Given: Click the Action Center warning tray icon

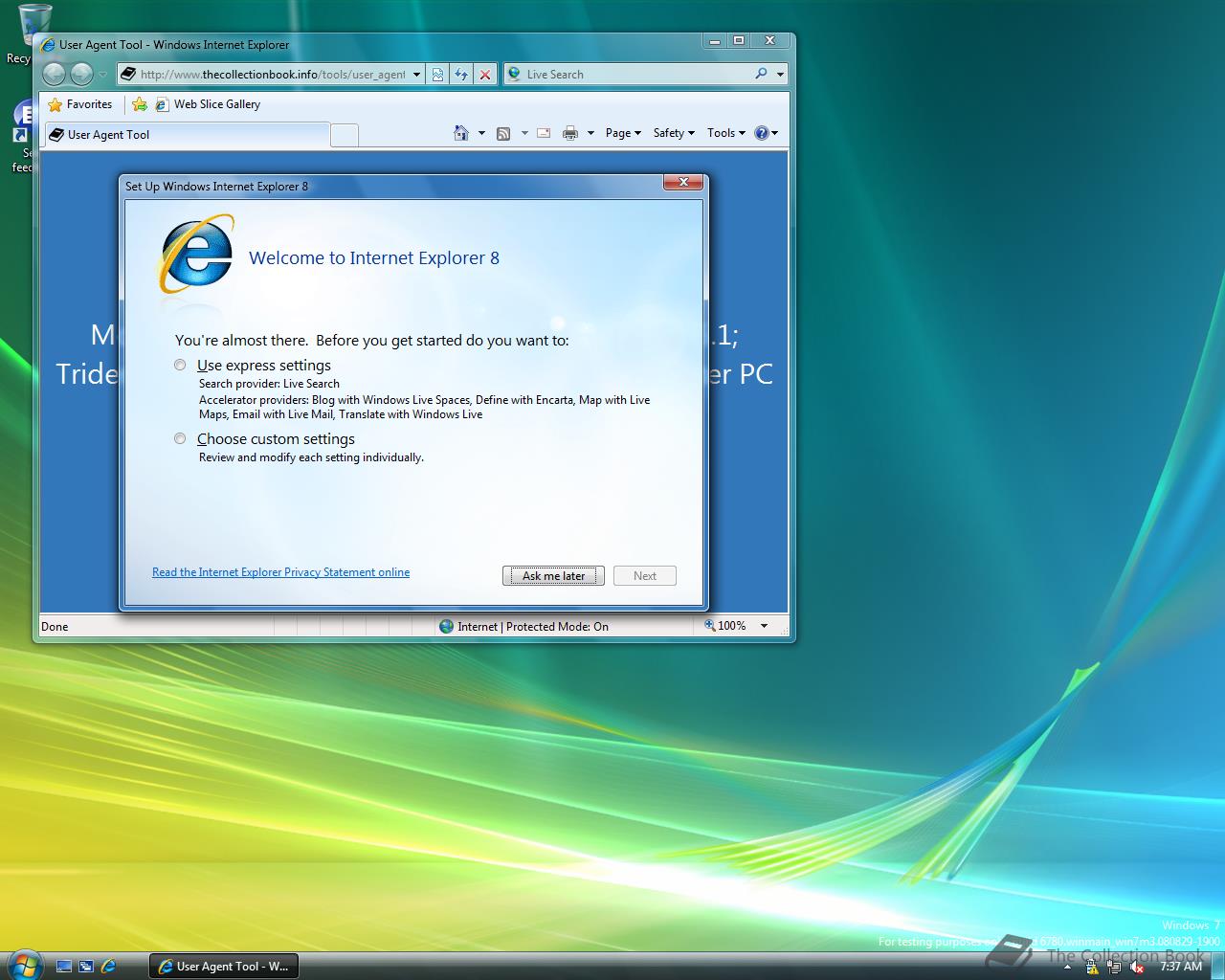Looking at the screenshot, I should (x=1092, y=967).
